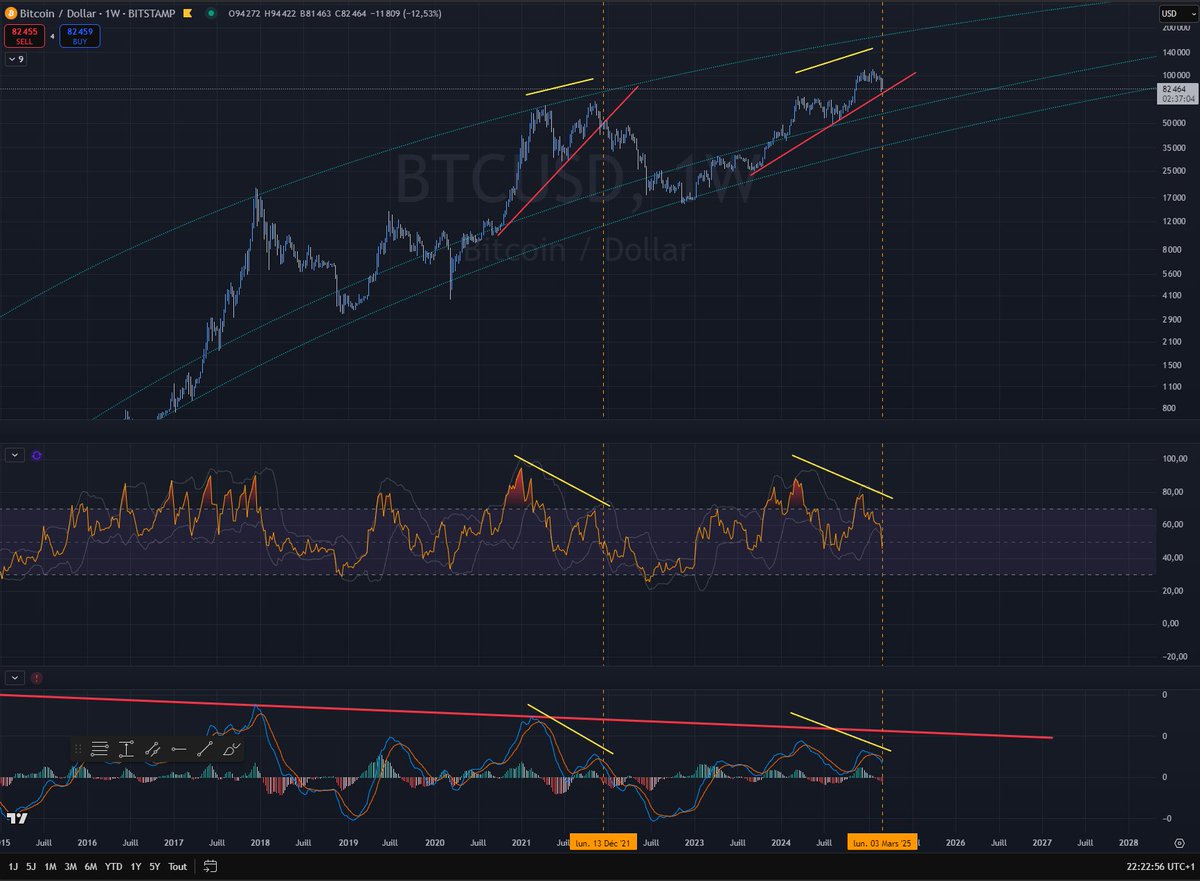Select the long red MACD trendline
The image size is (1200, 881).
[526, 714]
